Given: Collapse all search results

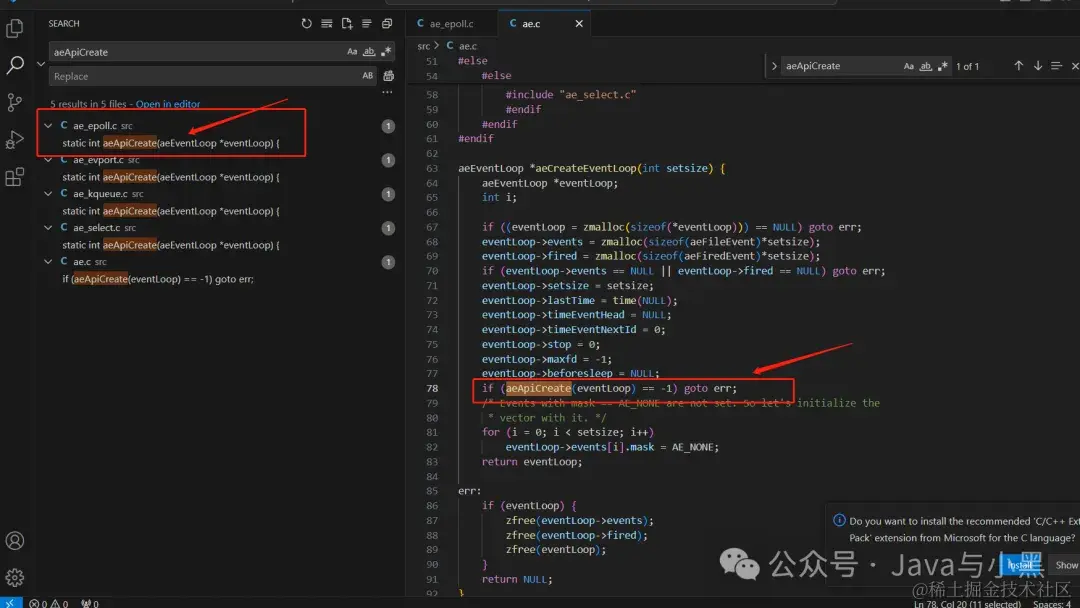Looking at the screenshot, I should [x=386, y=23].
